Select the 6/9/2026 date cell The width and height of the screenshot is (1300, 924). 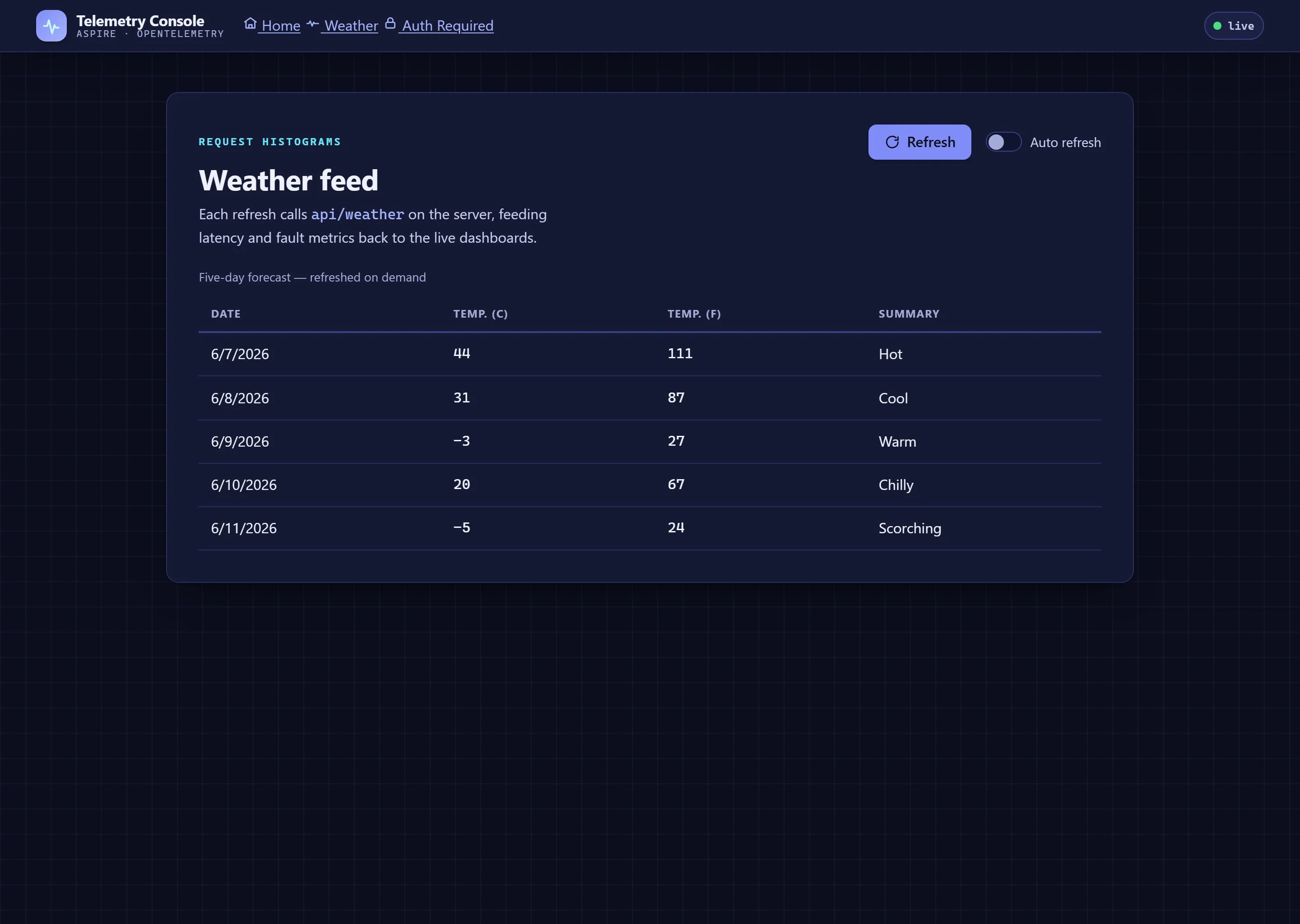pos(240,442)
